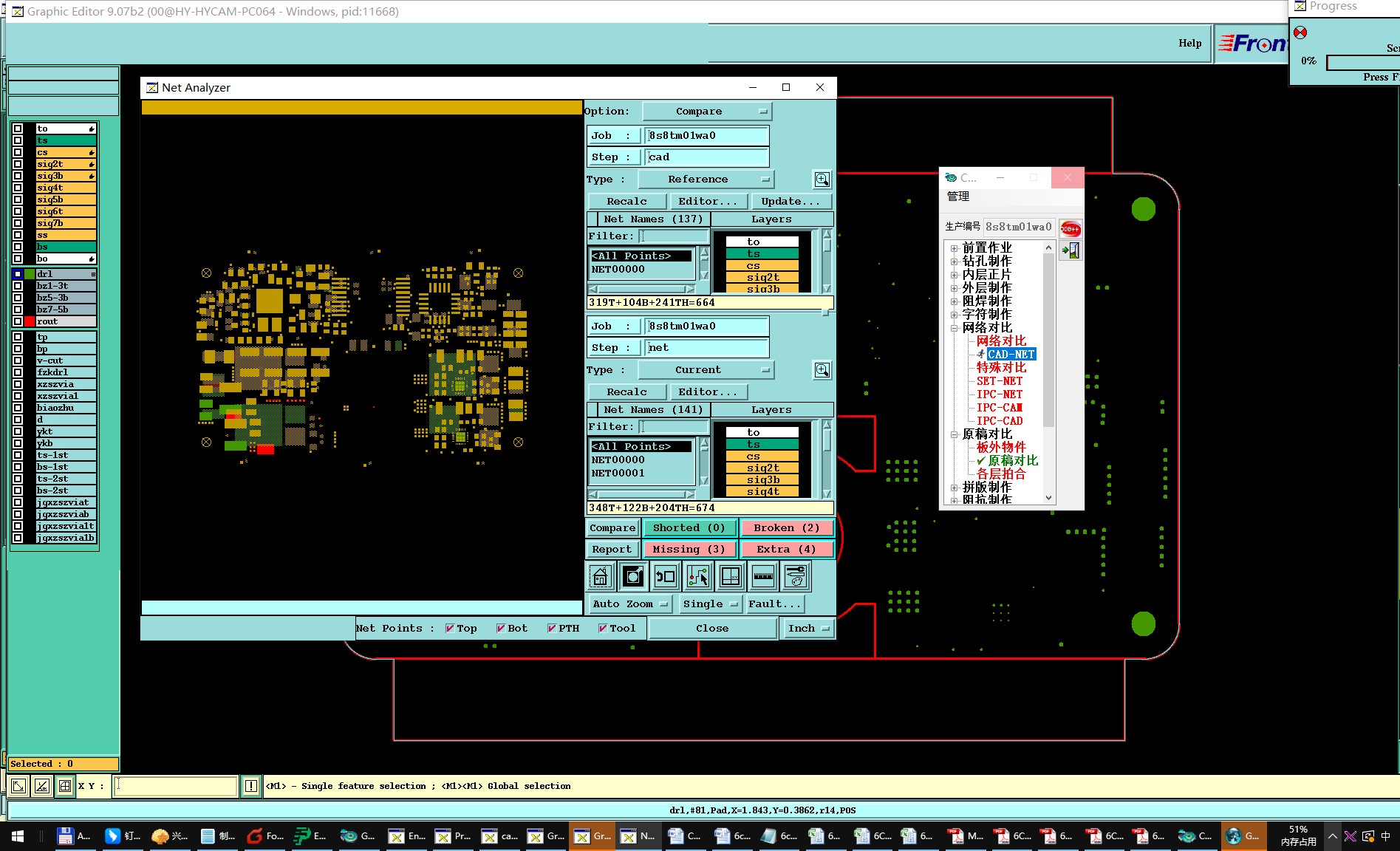Click the progress bar in Progress window

click(1362, 63)
